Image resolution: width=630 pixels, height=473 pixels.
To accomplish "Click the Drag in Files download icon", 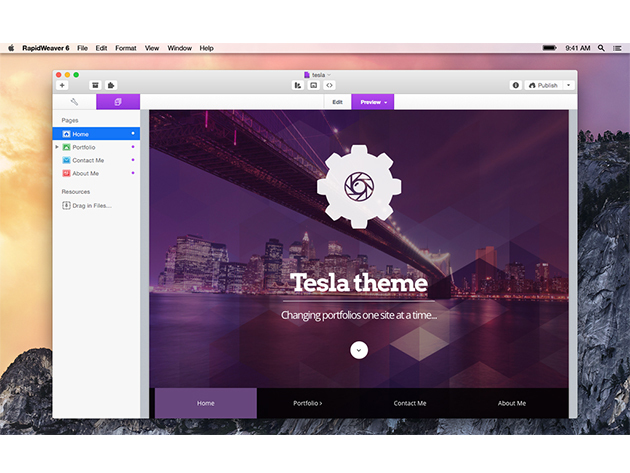I will pos(66,205).
